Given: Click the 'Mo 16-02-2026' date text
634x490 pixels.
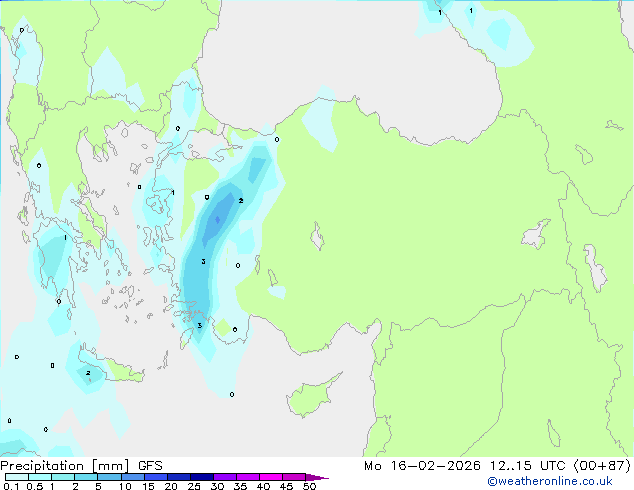Looking at the screenshot, I should pos(422,466).
